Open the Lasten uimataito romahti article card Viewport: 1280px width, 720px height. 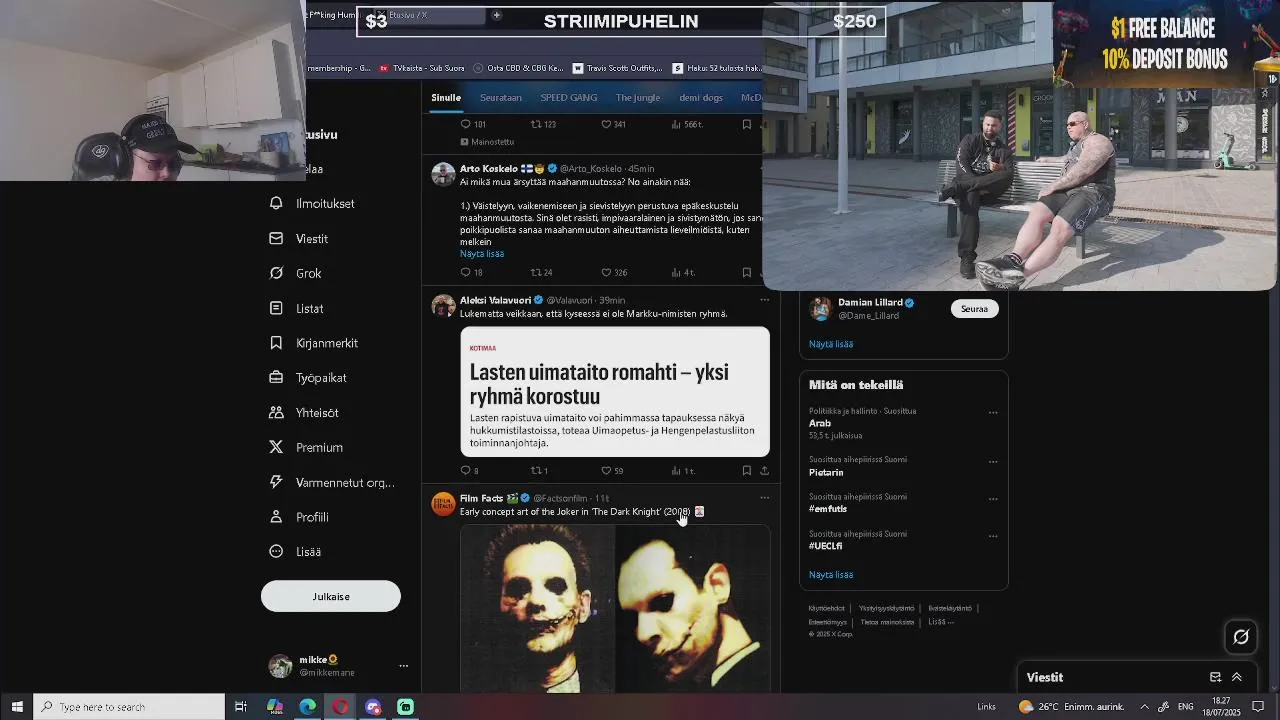(x=615, y=392)
